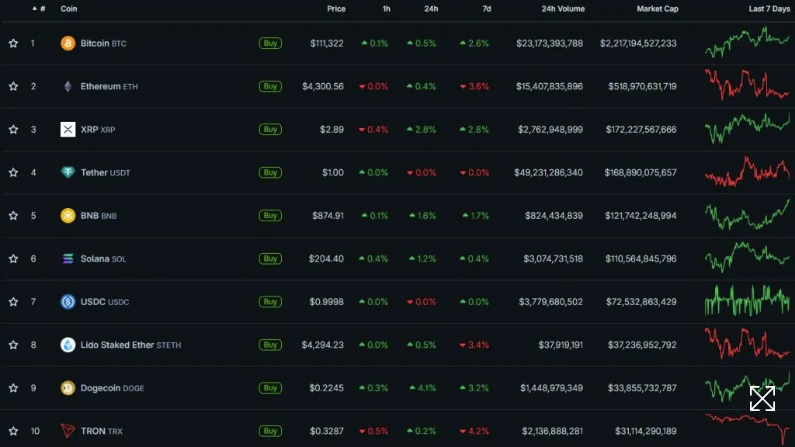
Task: Click the fullscreen expand icon
Action: (762, 399)
